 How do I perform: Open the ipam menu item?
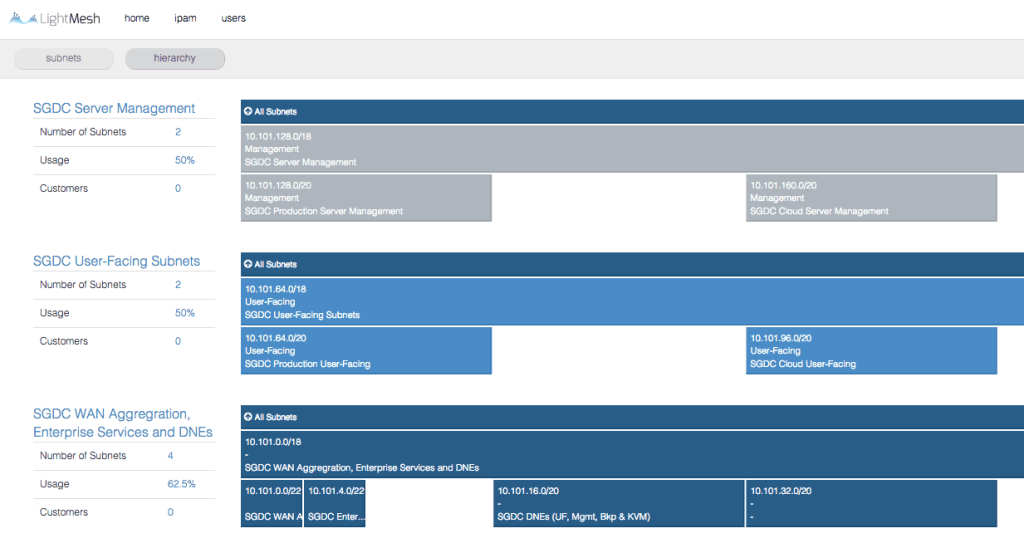pyautogui.click(x=185, y=18)
